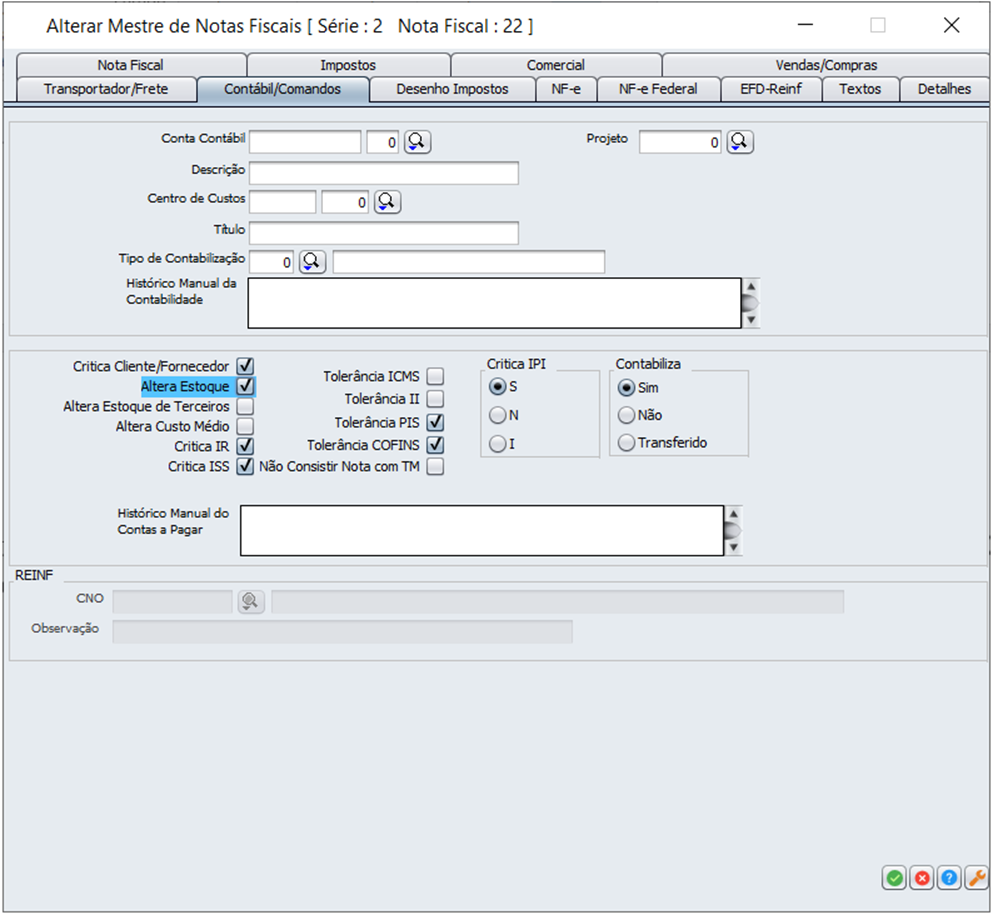
Task: Focus the Título text field
Action: pyautogui.click(x=384, y=232)
